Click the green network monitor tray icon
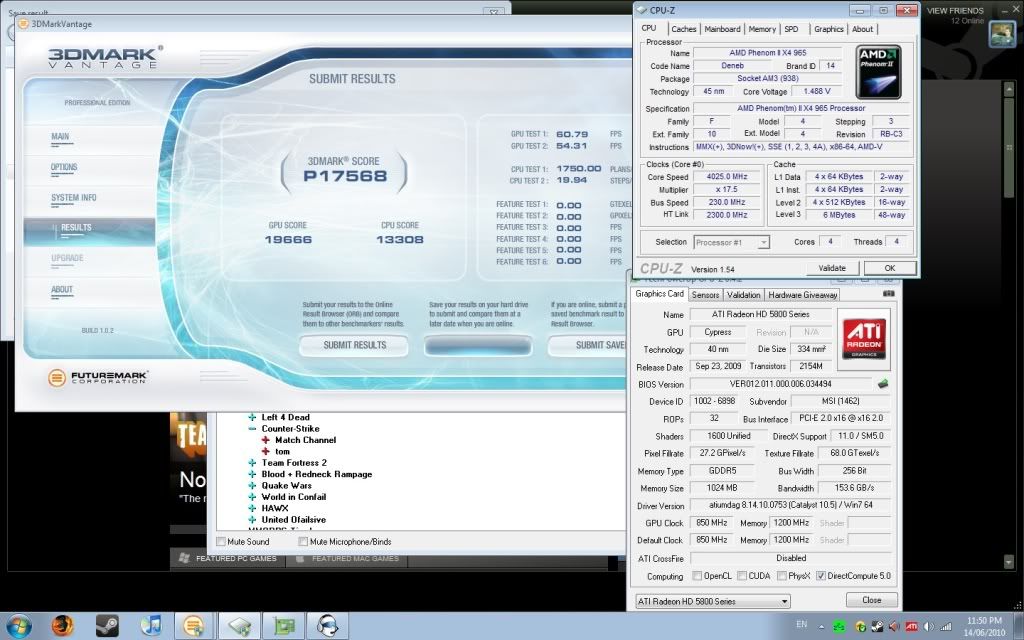Image resolution: width=1024 pixels, height=640 pixels. (840, 627)
